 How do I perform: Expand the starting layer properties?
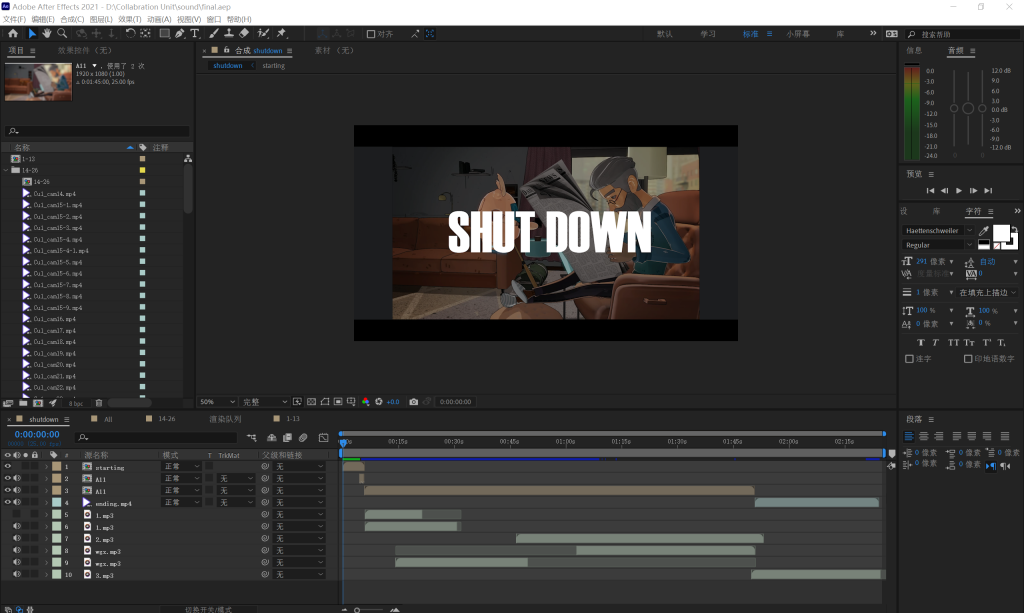(45, 467)
